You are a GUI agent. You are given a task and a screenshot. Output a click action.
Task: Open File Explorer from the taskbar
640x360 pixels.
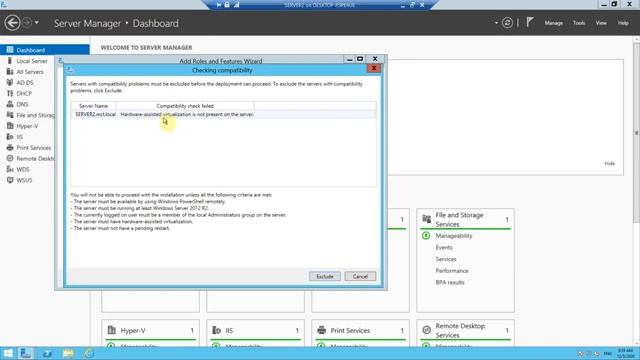pos(68,353)
